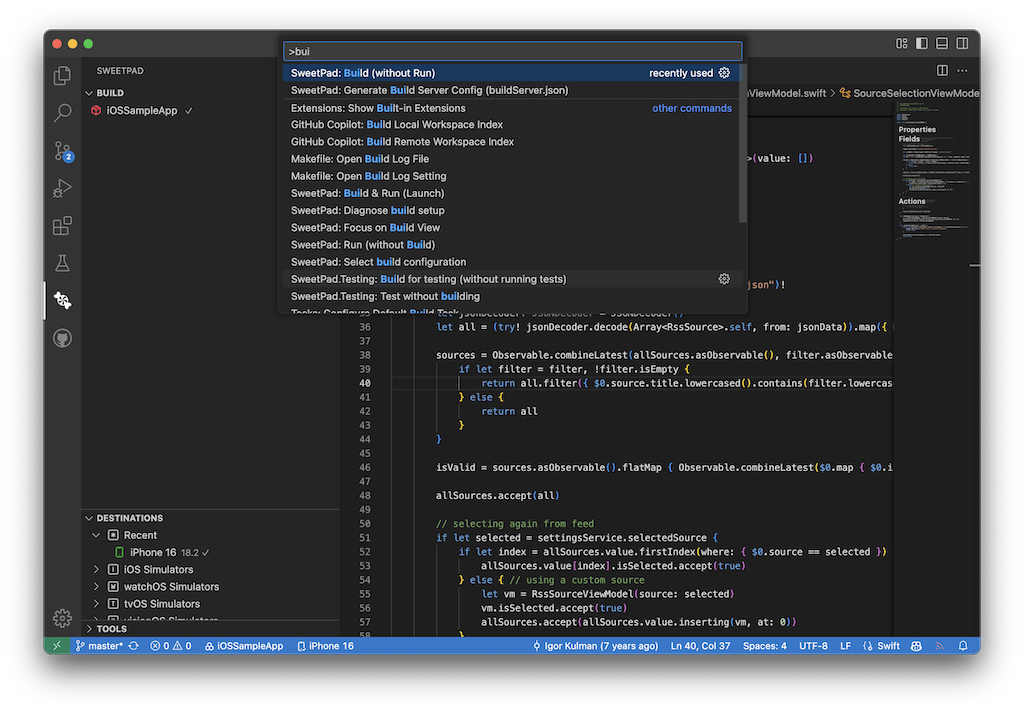Click the Copilot icon in the status bar
1024x712 pixels.
point(915,645)
